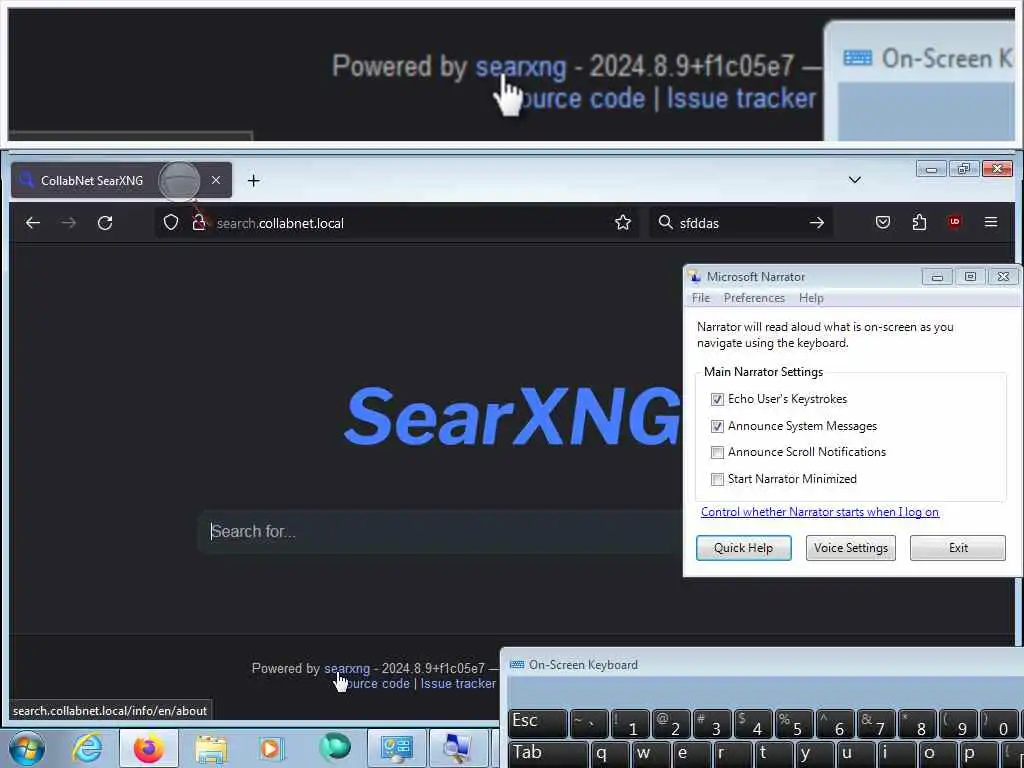Click the Microsoft Narrator title icon
Screen dimensions: 1024x768
pos(696,277)
